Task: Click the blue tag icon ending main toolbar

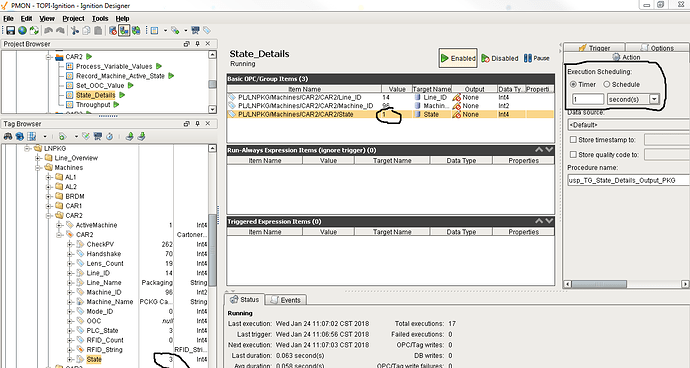Action: (x=206, y=30)
